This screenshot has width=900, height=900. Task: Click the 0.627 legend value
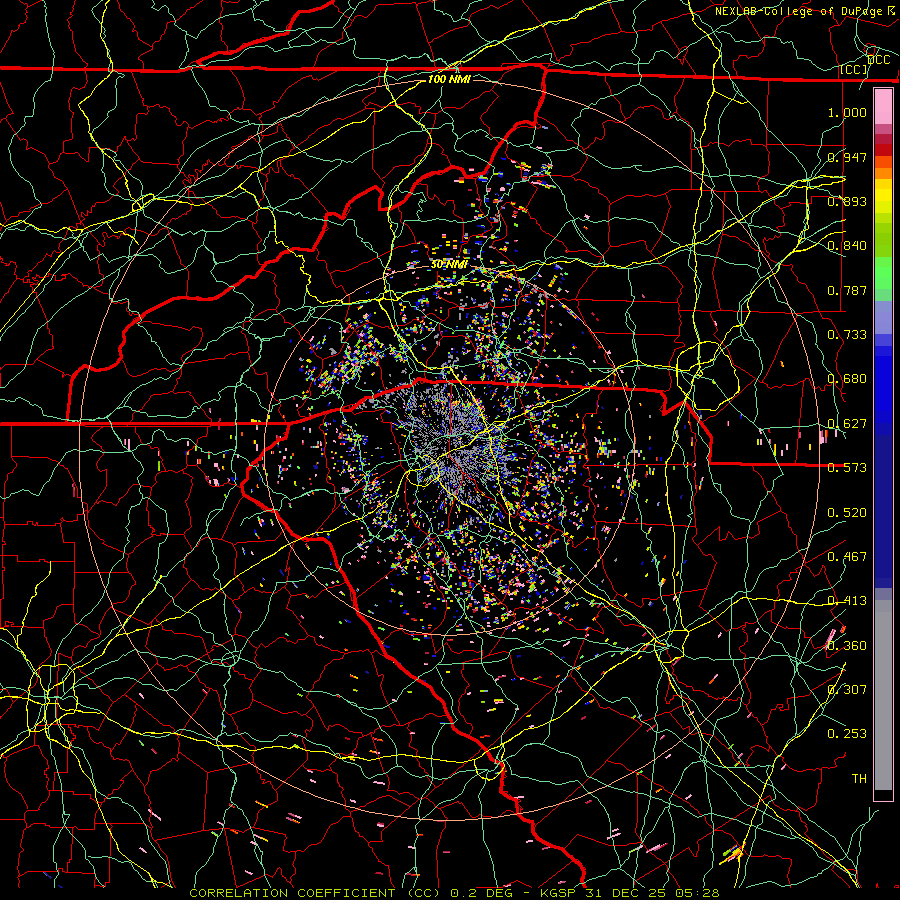(847, 424)
